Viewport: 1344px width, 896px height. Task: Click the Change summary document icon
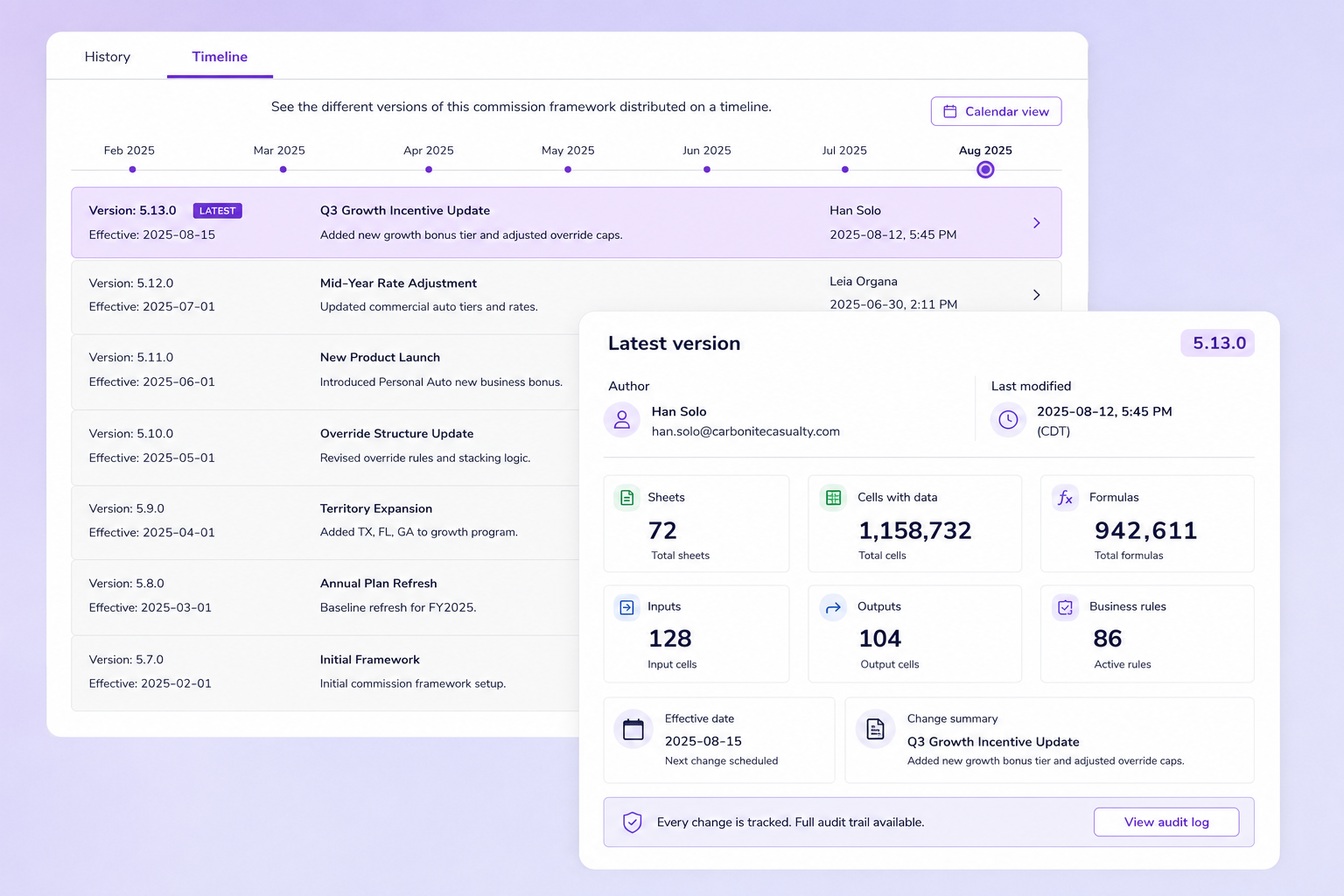(x=875, y=729)
